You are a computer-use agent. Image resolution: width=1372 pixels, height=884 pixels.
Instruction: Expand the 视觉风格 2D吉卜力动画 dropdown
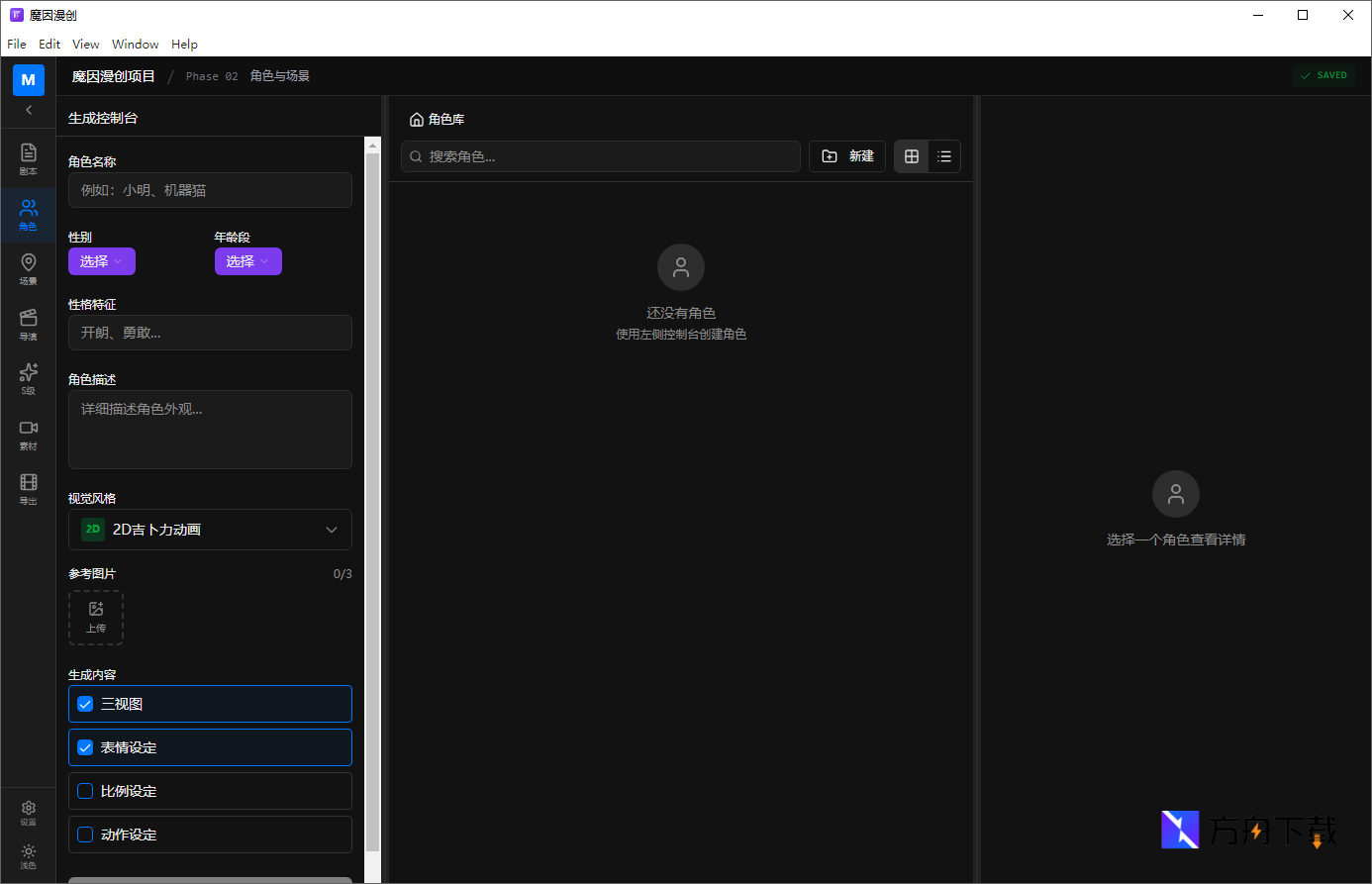click(210, 530)
